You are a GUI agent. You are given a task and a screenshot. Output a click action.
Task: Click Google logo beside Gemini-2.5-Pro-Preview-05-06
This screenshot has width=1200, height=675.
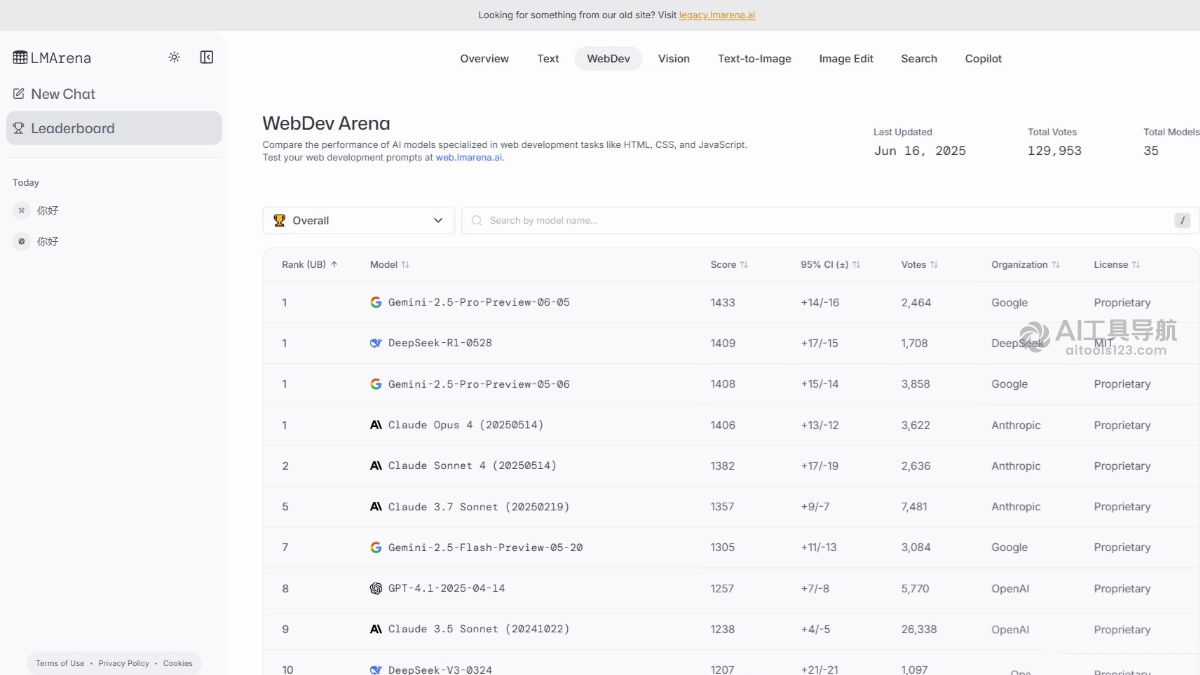click(x=376, y=384)
